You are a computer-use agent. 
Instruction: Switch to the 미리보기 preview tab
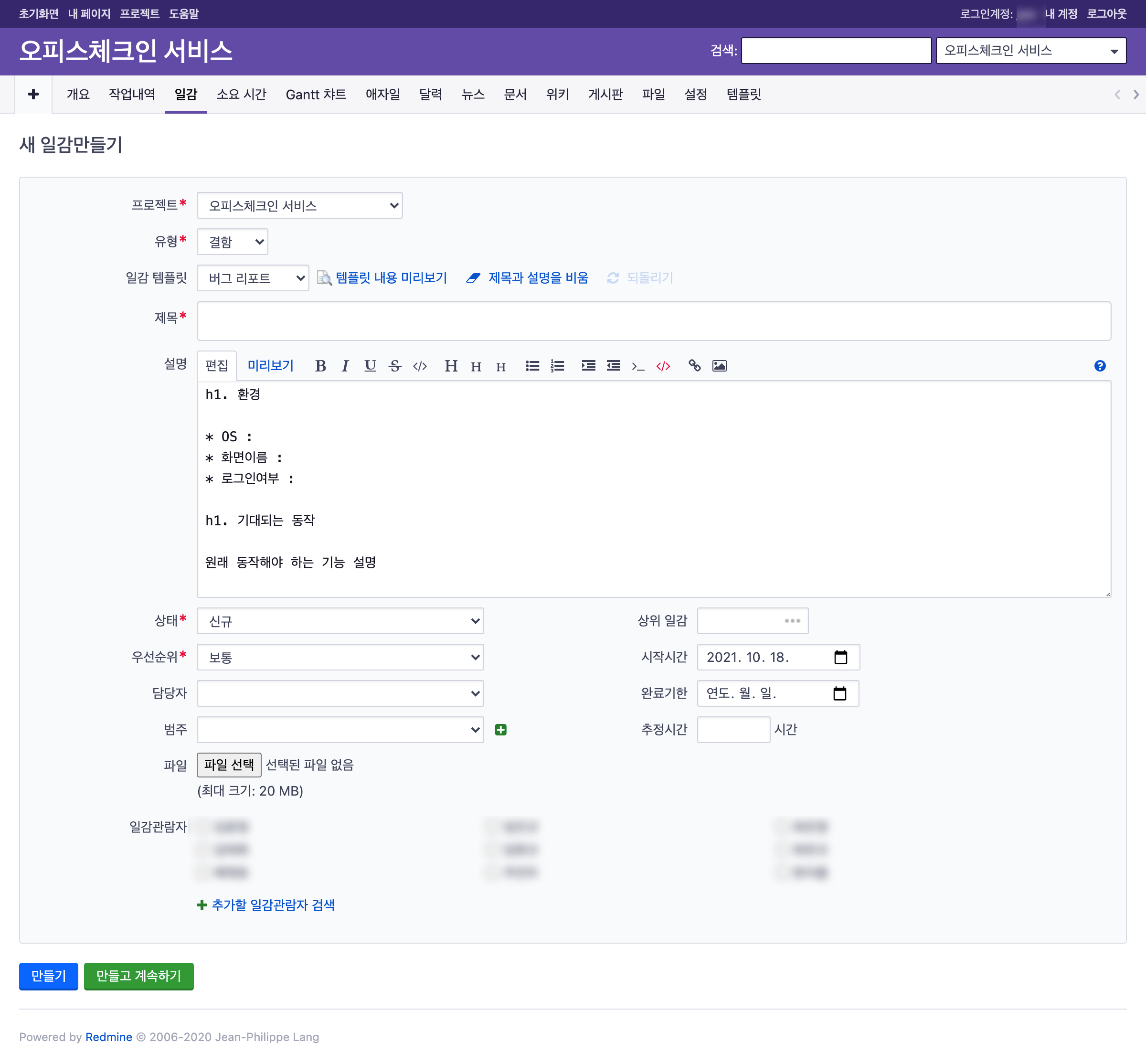click(x=270, y=366)
